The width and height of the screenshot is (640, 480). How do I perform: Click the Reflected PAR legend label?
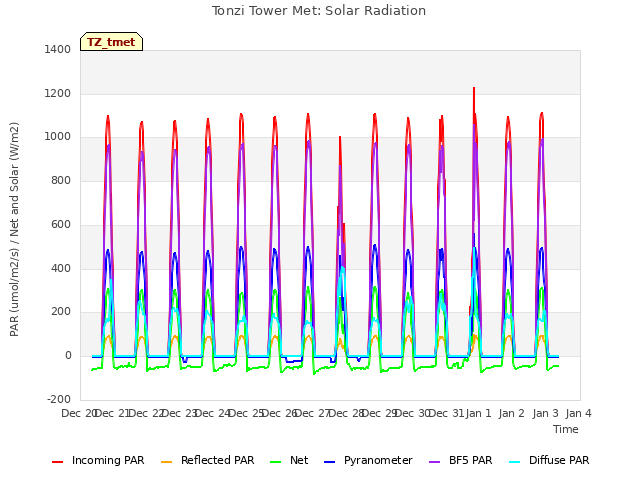pos(218,460)
